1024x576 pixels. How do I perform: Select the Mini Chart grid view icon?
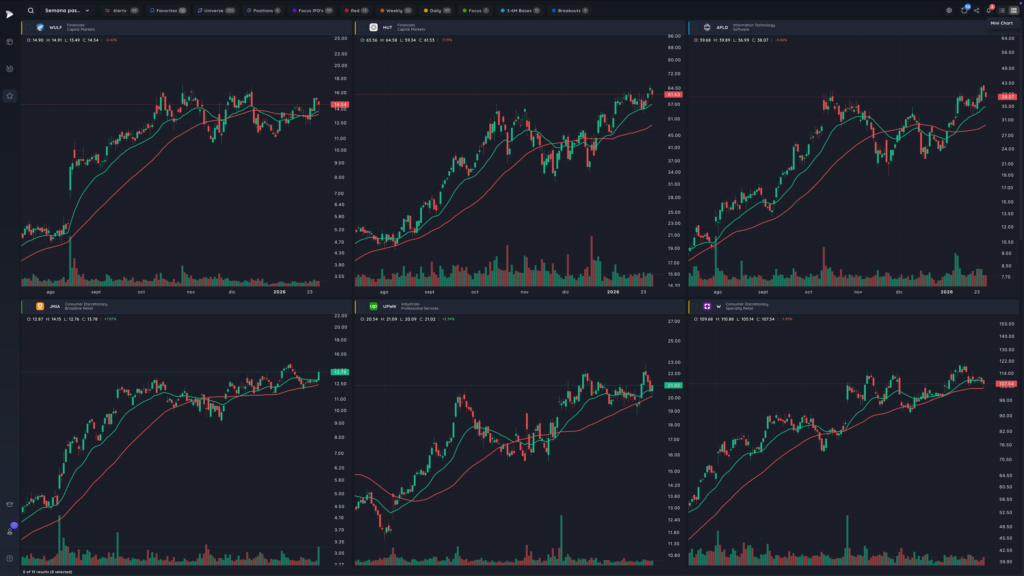(1014, 10)
